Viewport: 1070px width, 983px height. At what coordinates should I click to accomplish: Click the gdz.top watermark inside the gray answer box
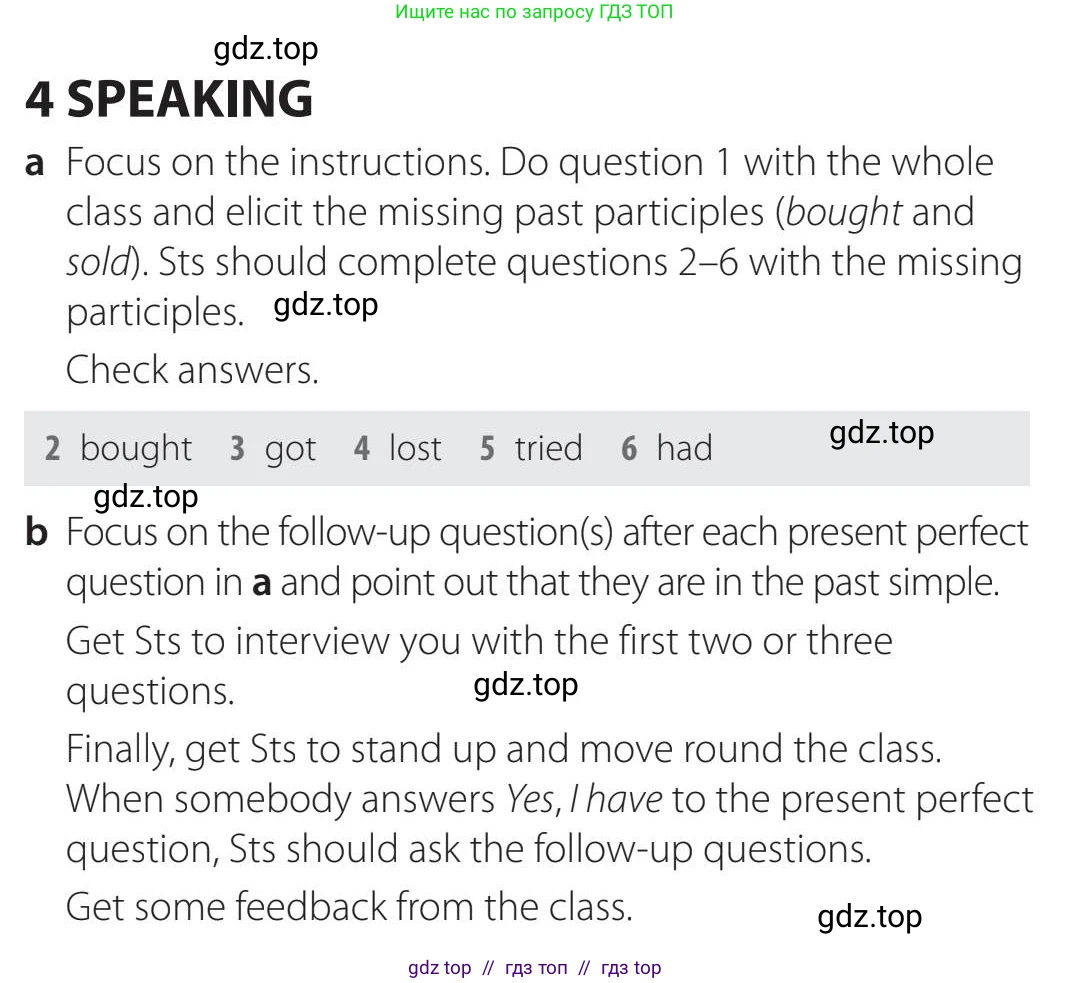tap(881, 433)
